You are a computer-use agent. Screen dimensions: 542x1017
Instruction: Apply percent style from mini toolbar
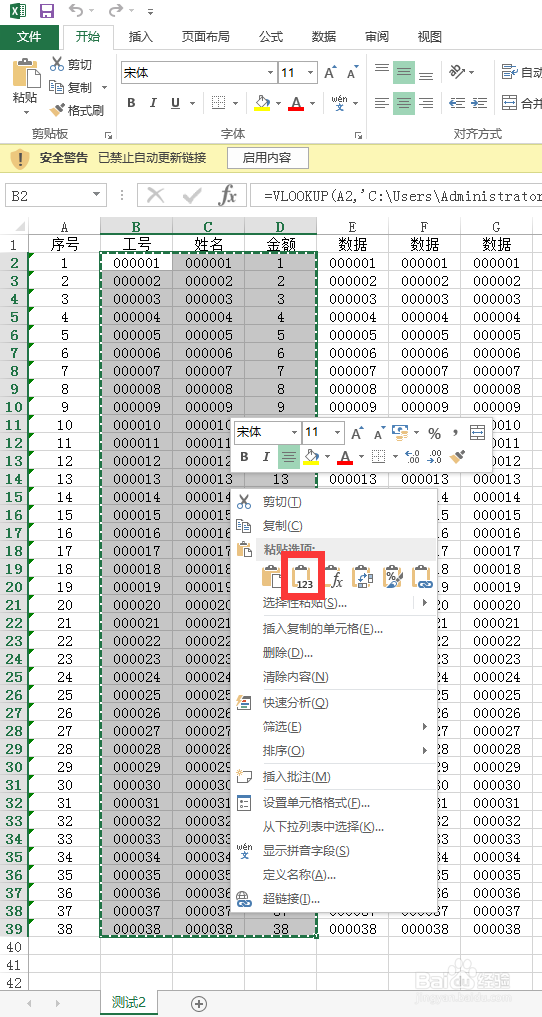(434, 433)
